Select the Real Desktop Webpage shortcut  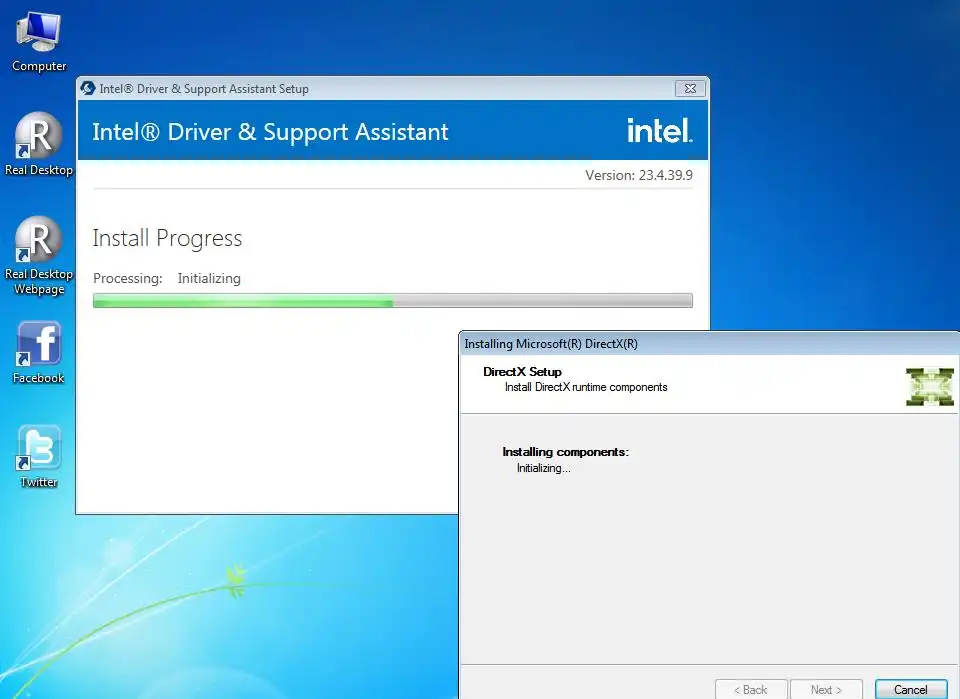point(39,256)
